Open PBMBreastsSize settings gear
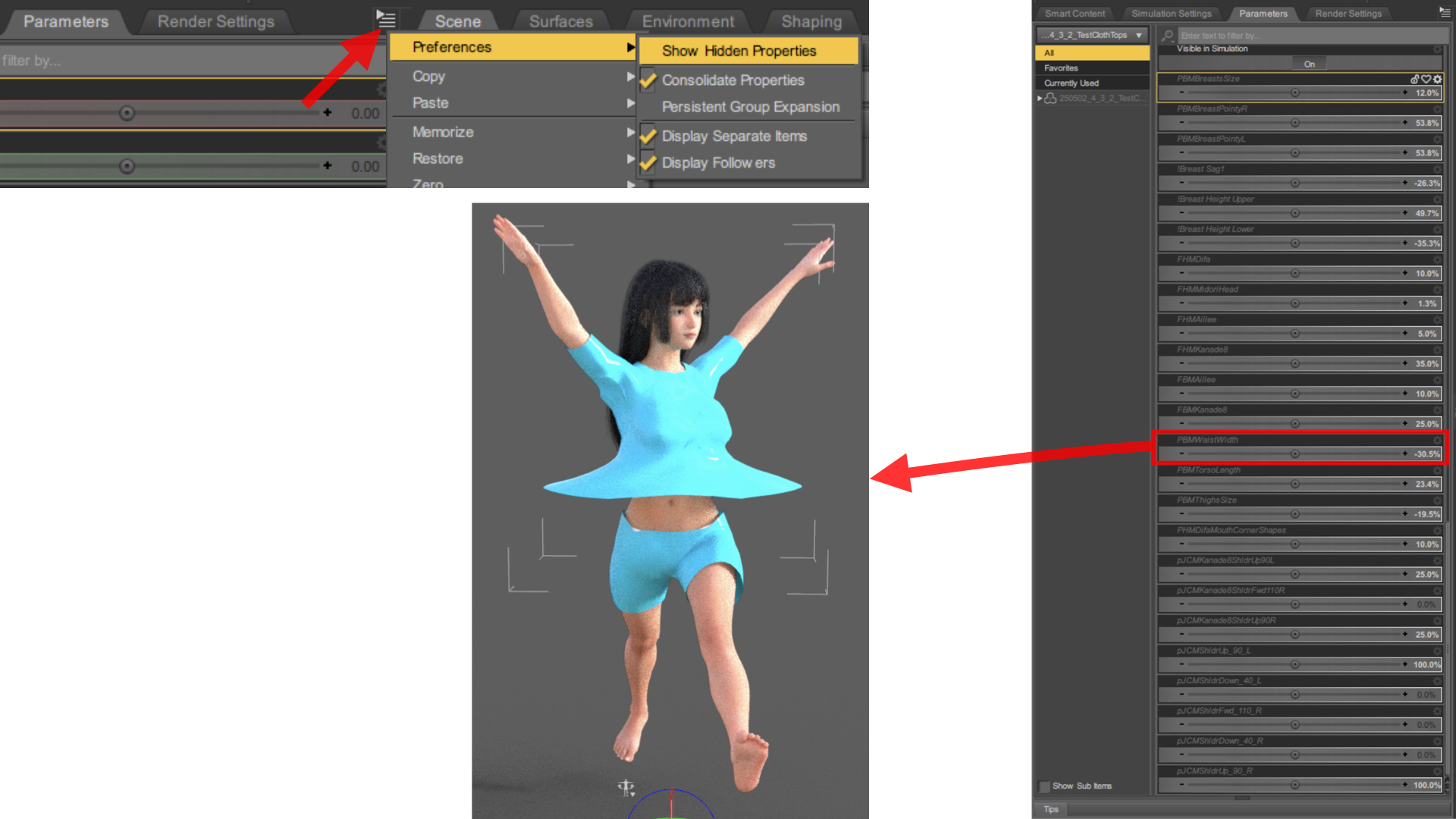1456x819 pixels. 1437,79
